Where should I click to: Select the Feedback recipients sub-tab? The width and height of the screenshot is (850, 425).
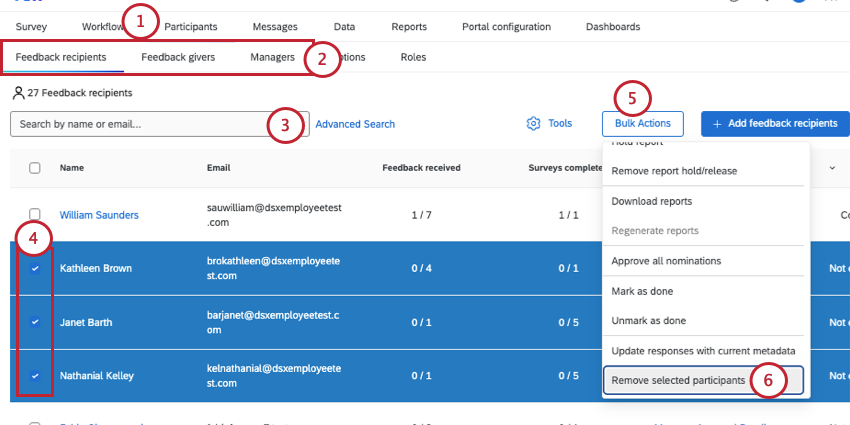click(61, 57)
